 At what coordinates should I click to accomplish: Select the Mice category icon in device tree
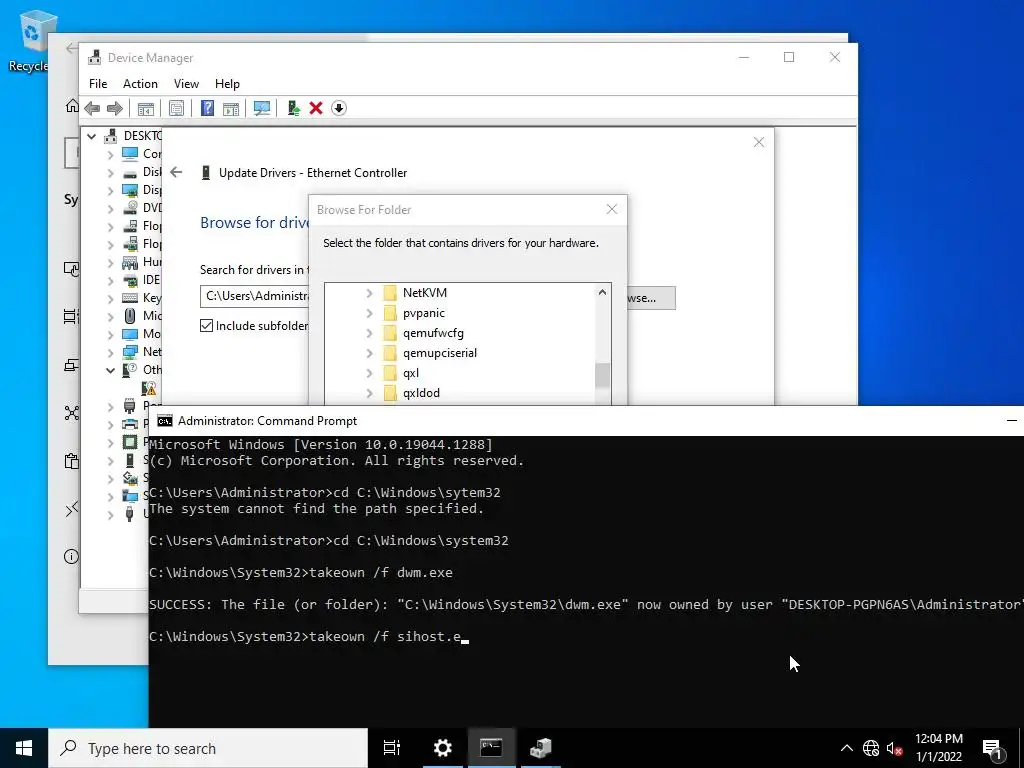(x=130, y=316)
